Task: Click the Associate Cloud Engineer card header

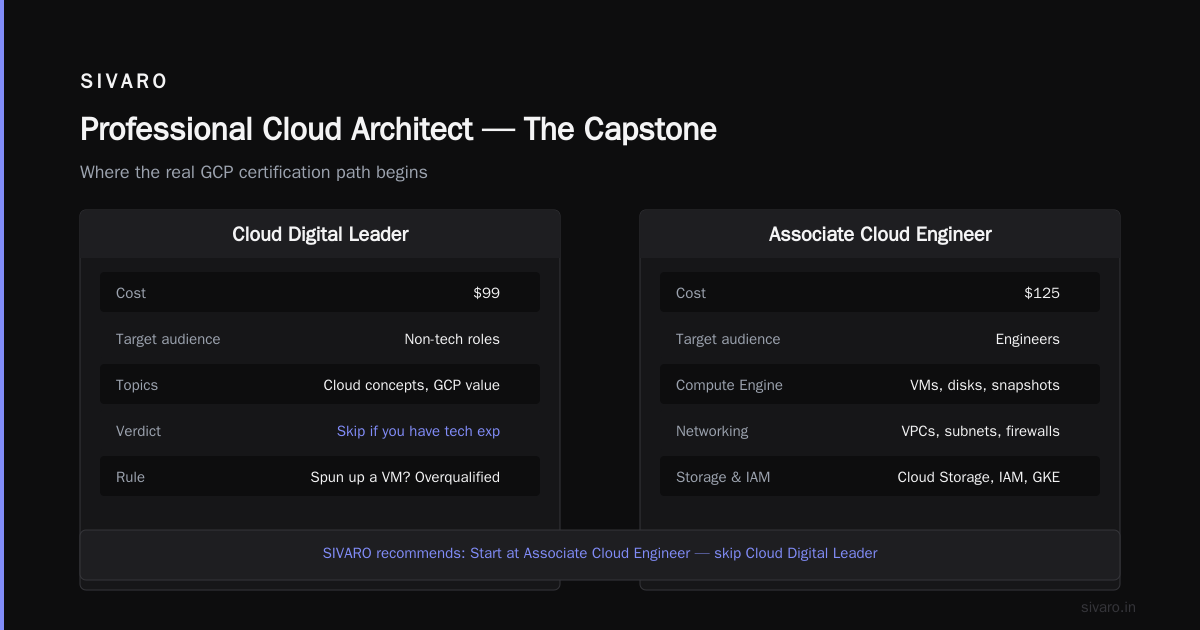Action: [880, 234]
